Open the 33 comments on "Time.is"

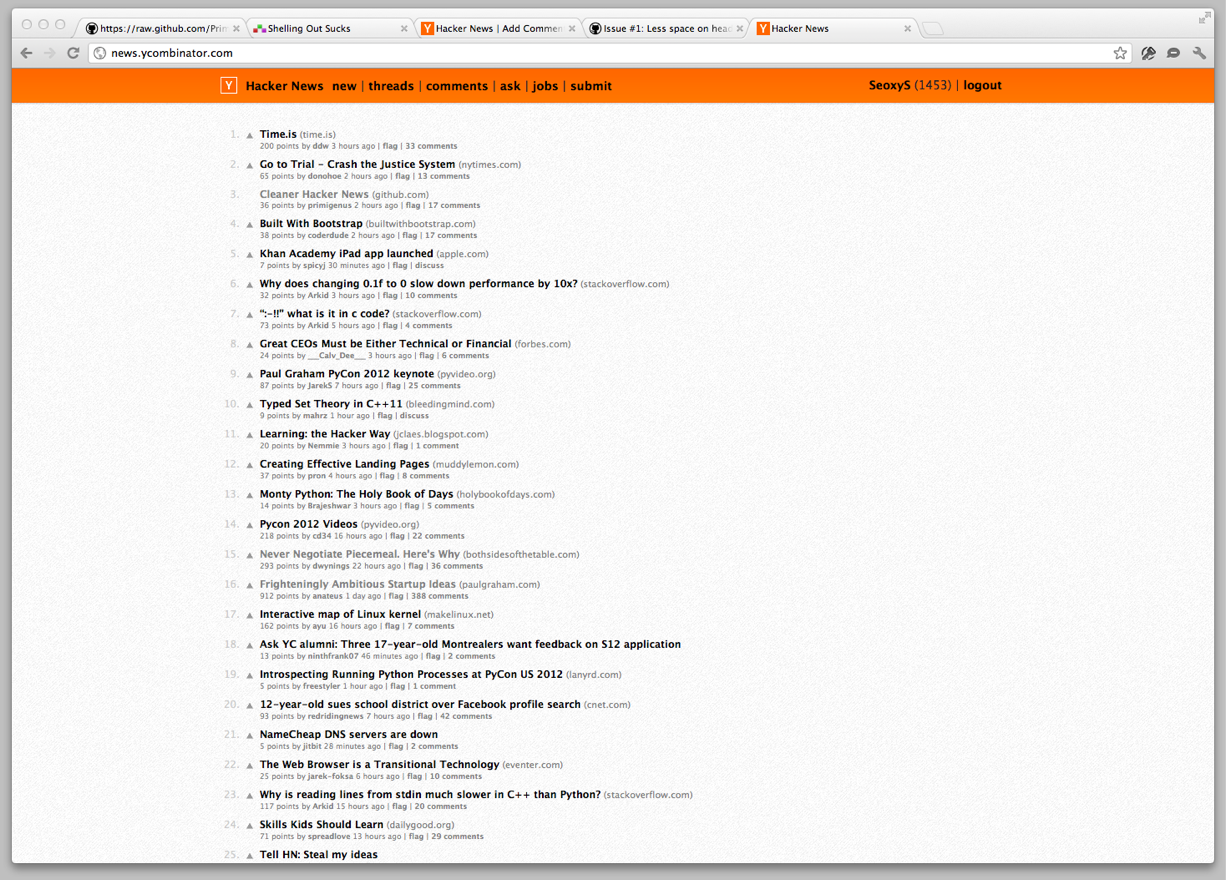[431, 146]
